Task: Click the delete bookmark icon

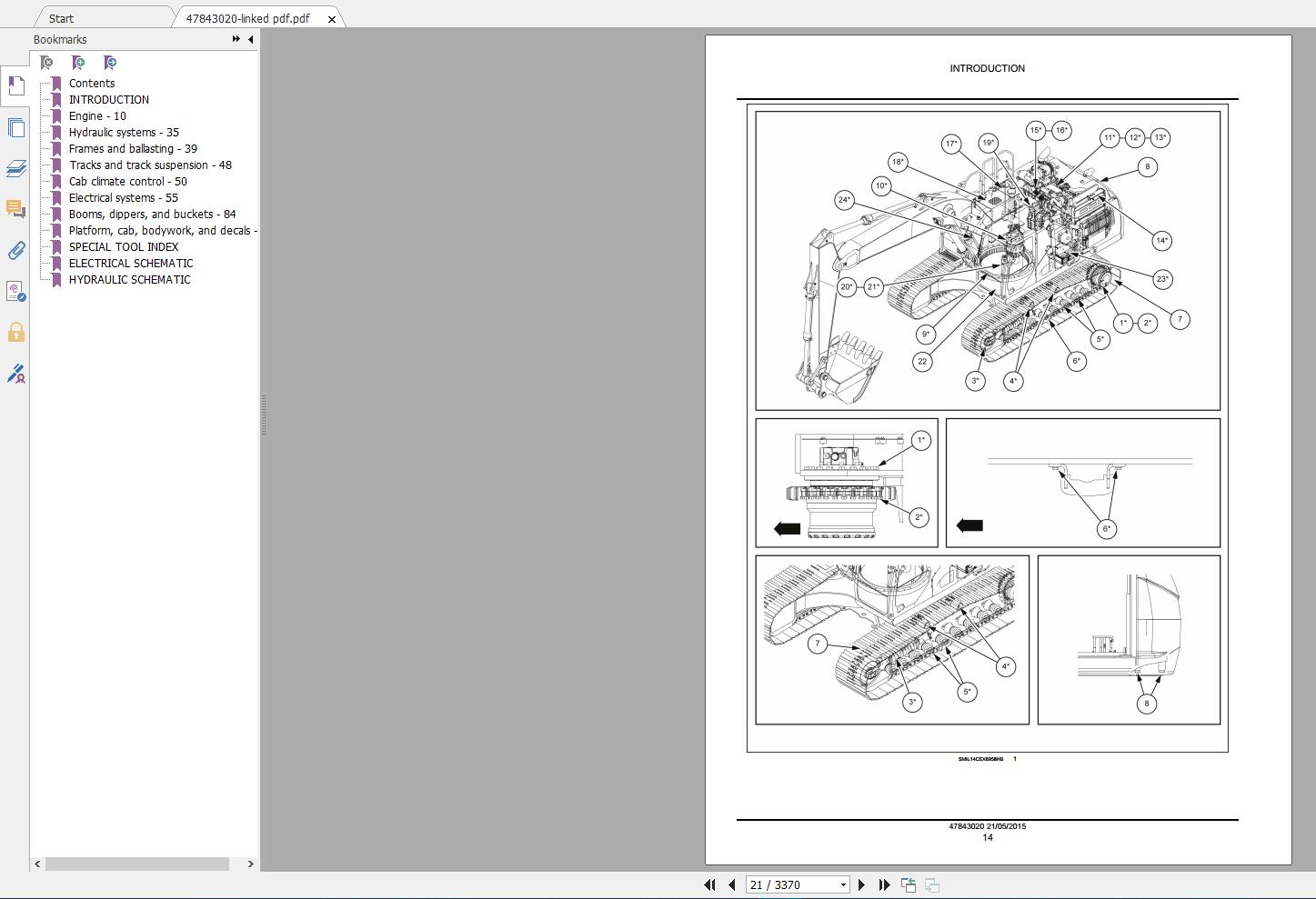Action: pyautogui.click(x=46, y=63)
